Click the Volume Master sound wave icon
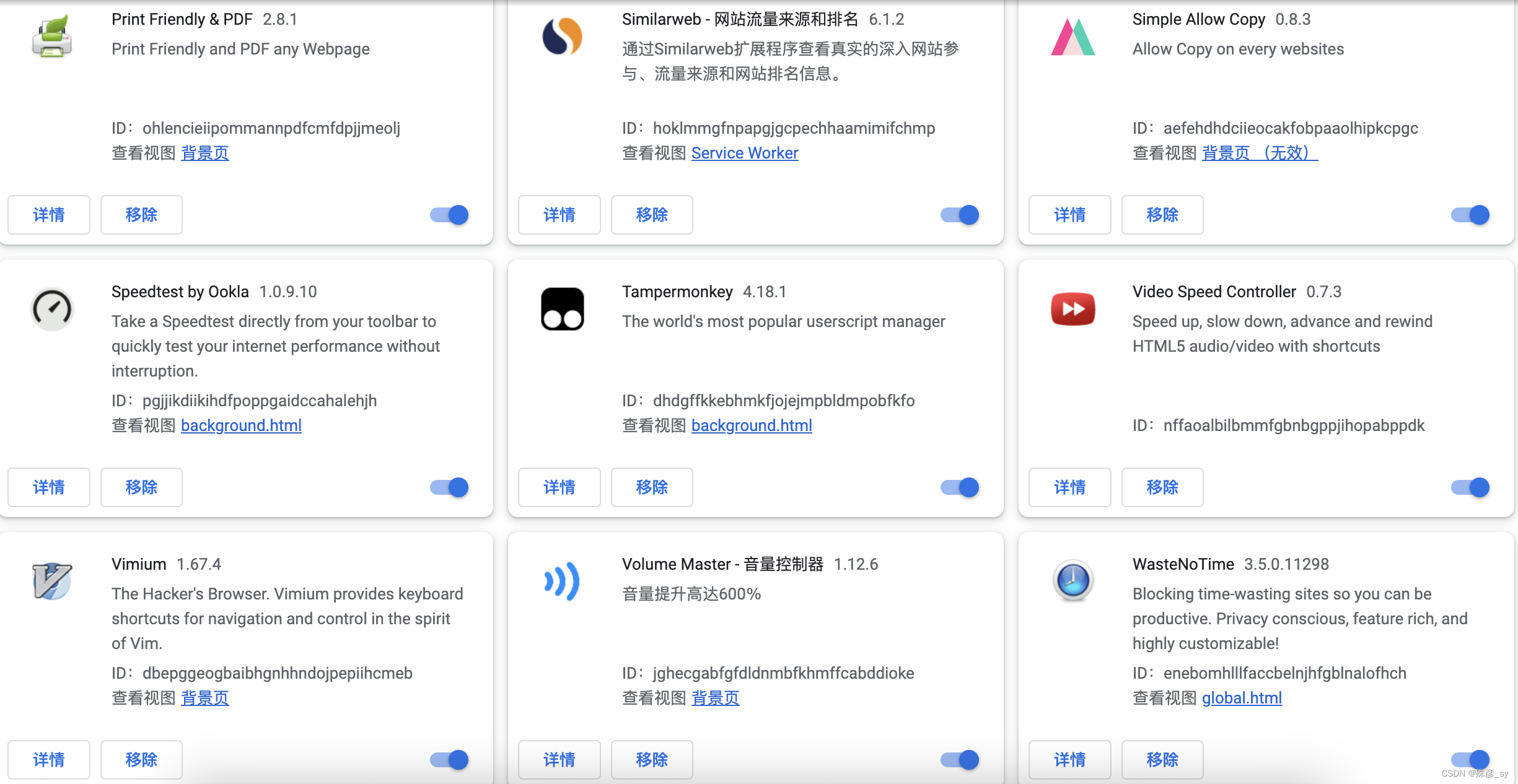The height and width of the screenshot is (784, 1518). tap(562, 581)
